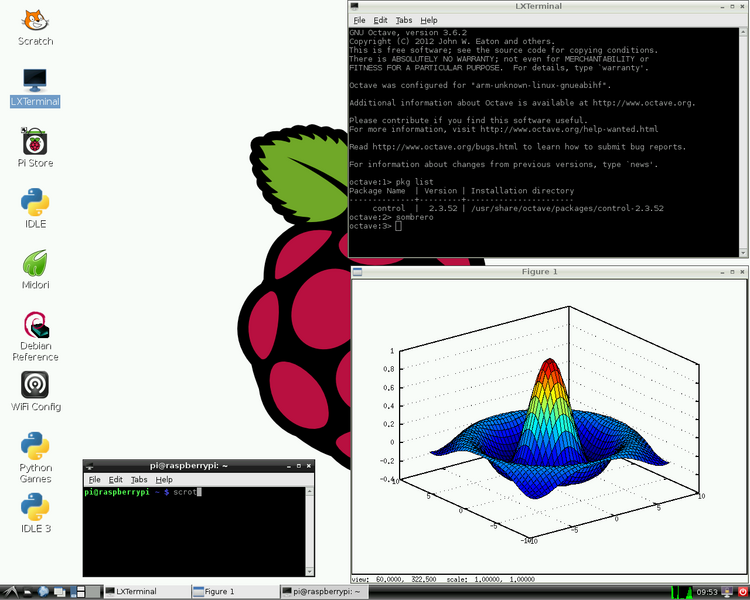Switch to pi@raspberrypi terminal via taskbar button

pos(323,592)
